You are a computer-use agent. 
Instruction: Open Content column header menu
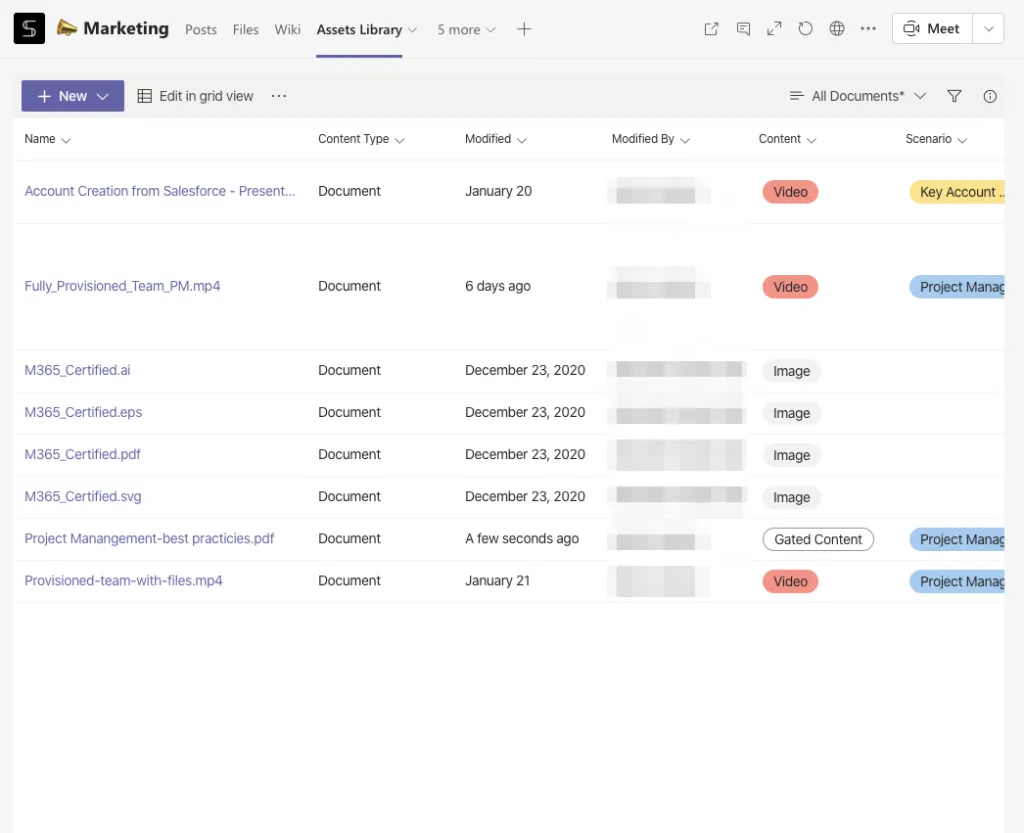point(787,139)
